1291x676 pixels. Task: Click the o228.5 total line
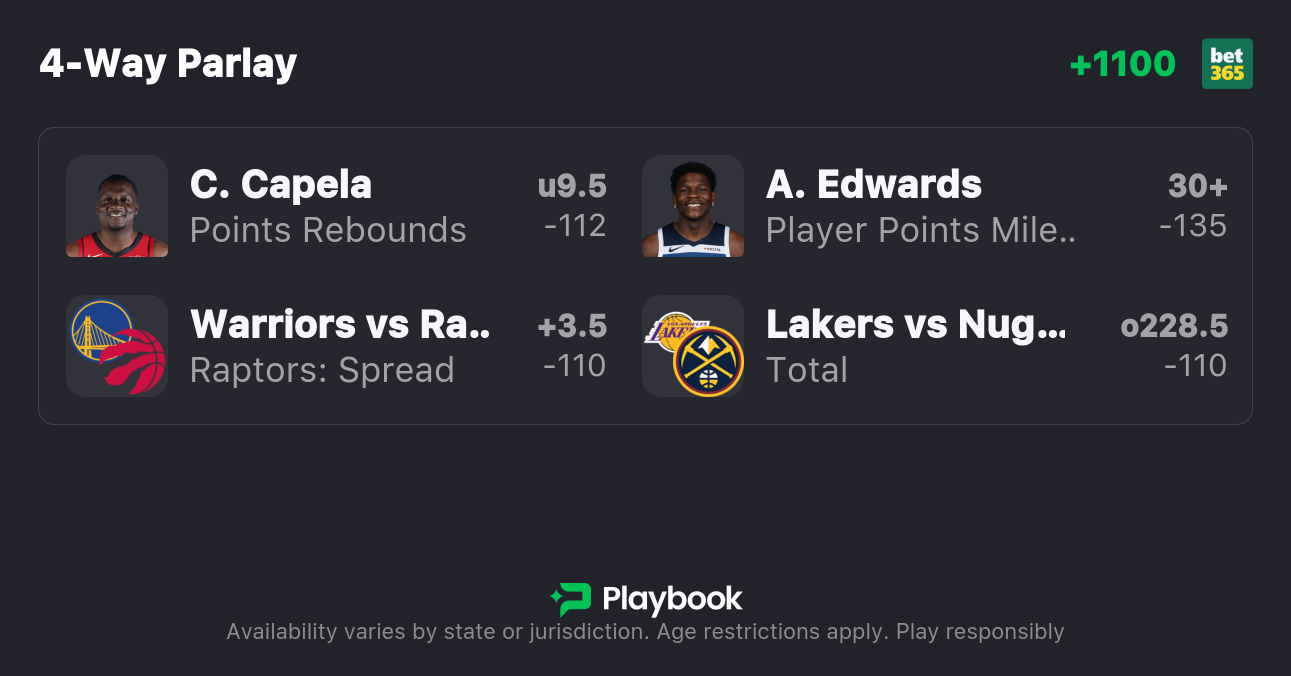[1174, 327]
